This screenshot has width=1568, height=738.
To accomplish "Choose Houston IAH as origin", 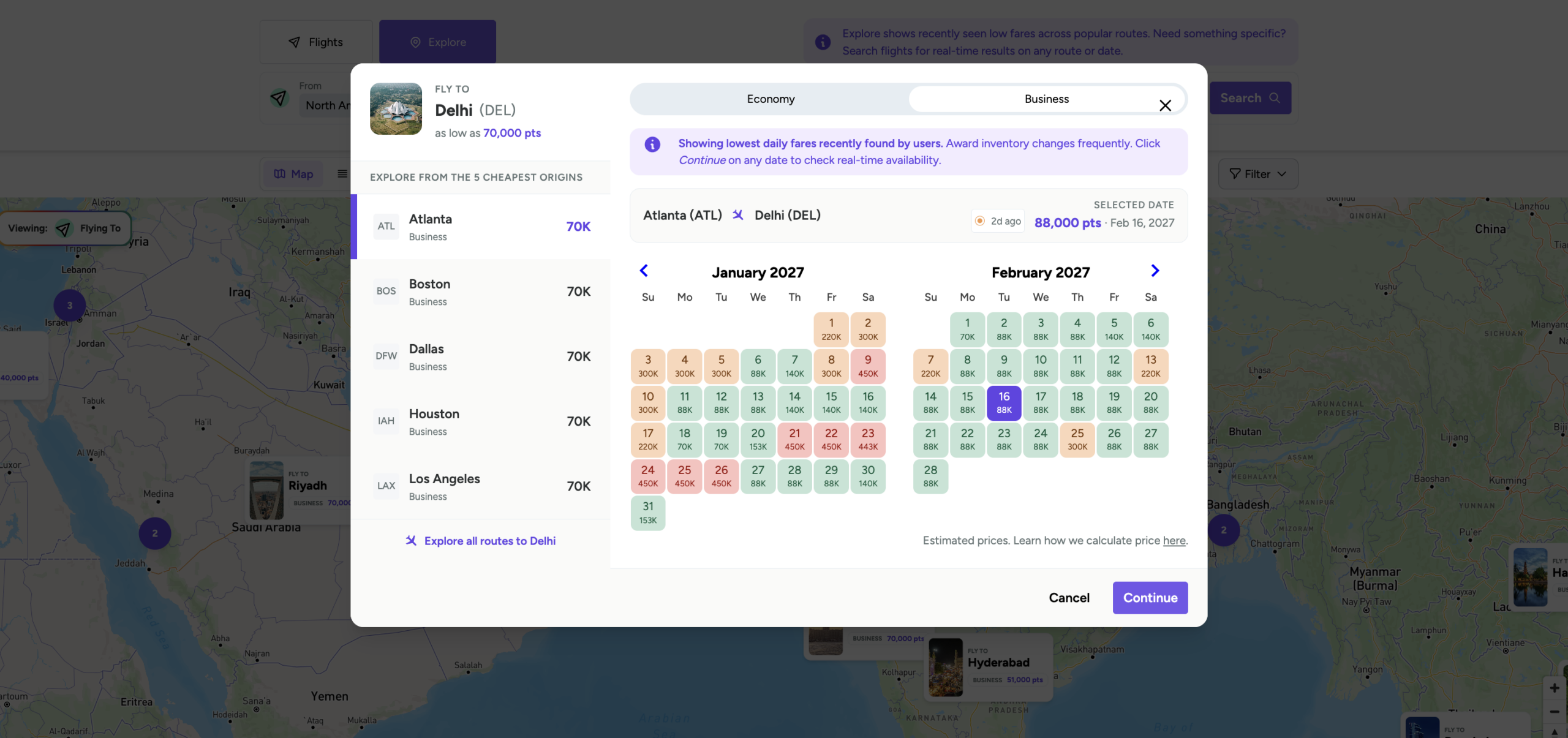I will pyautogui.click(x=481, y=421).
